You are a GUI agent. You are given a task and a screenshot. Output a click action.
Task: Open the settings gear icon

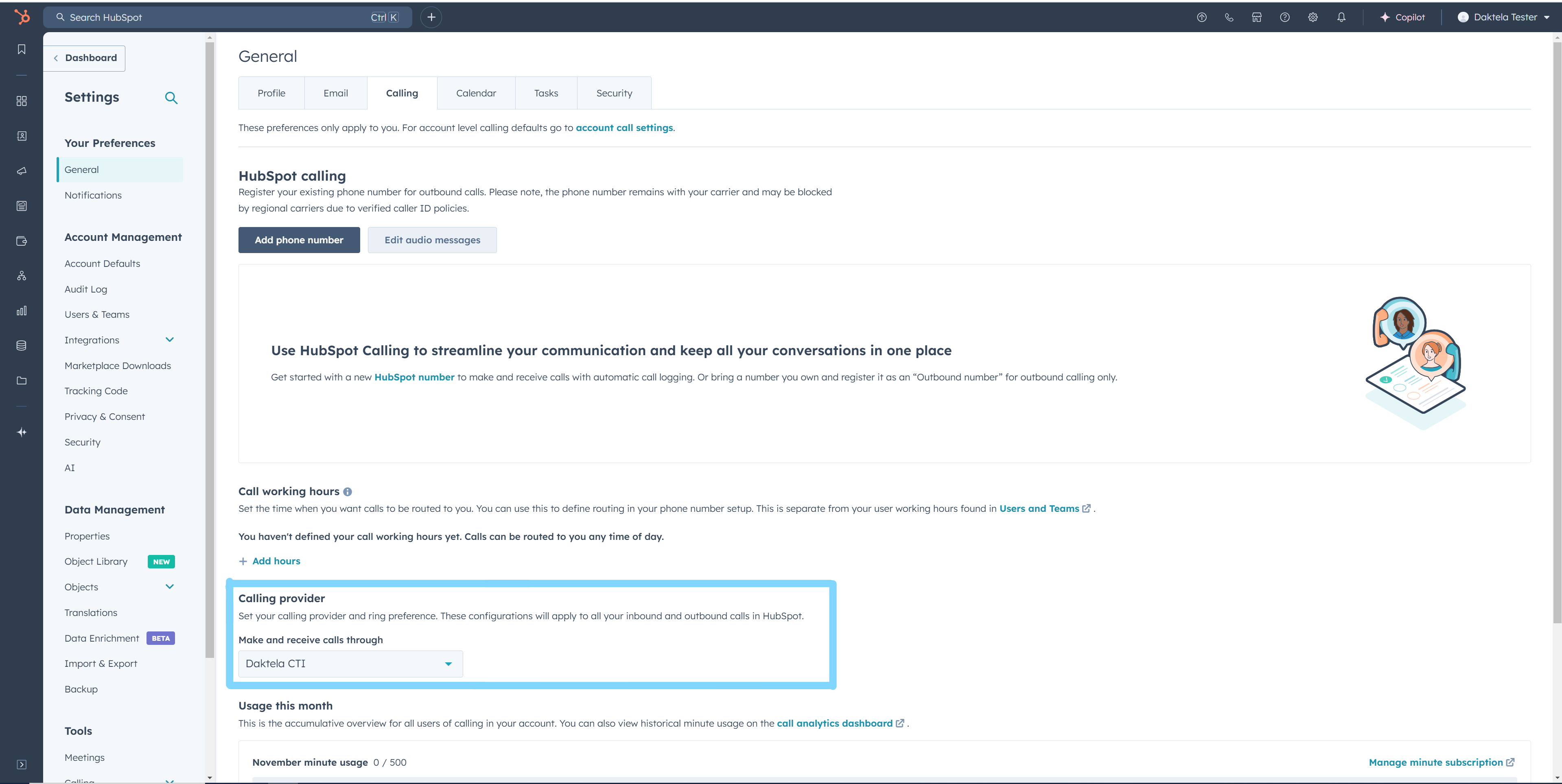point(1313,17)
